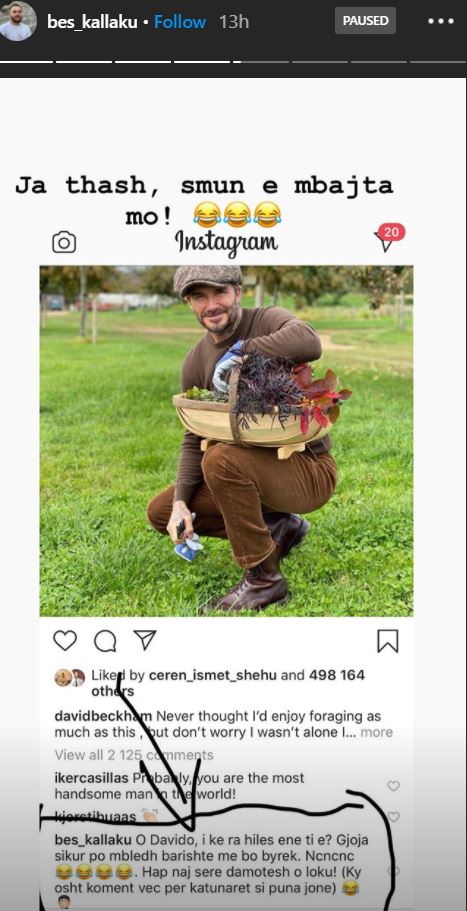Open ikercasillas profile from comment

coord(92,778)
